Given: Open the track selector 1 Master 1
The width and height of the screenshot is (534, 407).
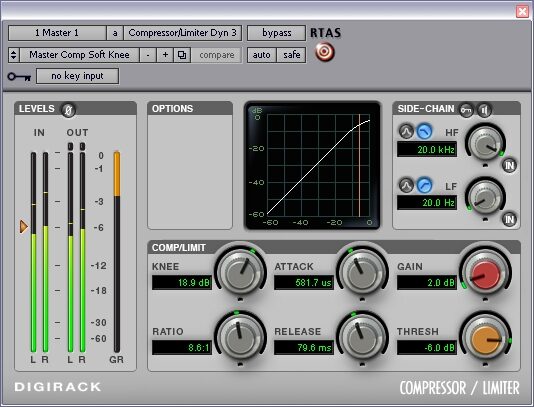Looking at the screenshot, I should click(x=57, y=33).
